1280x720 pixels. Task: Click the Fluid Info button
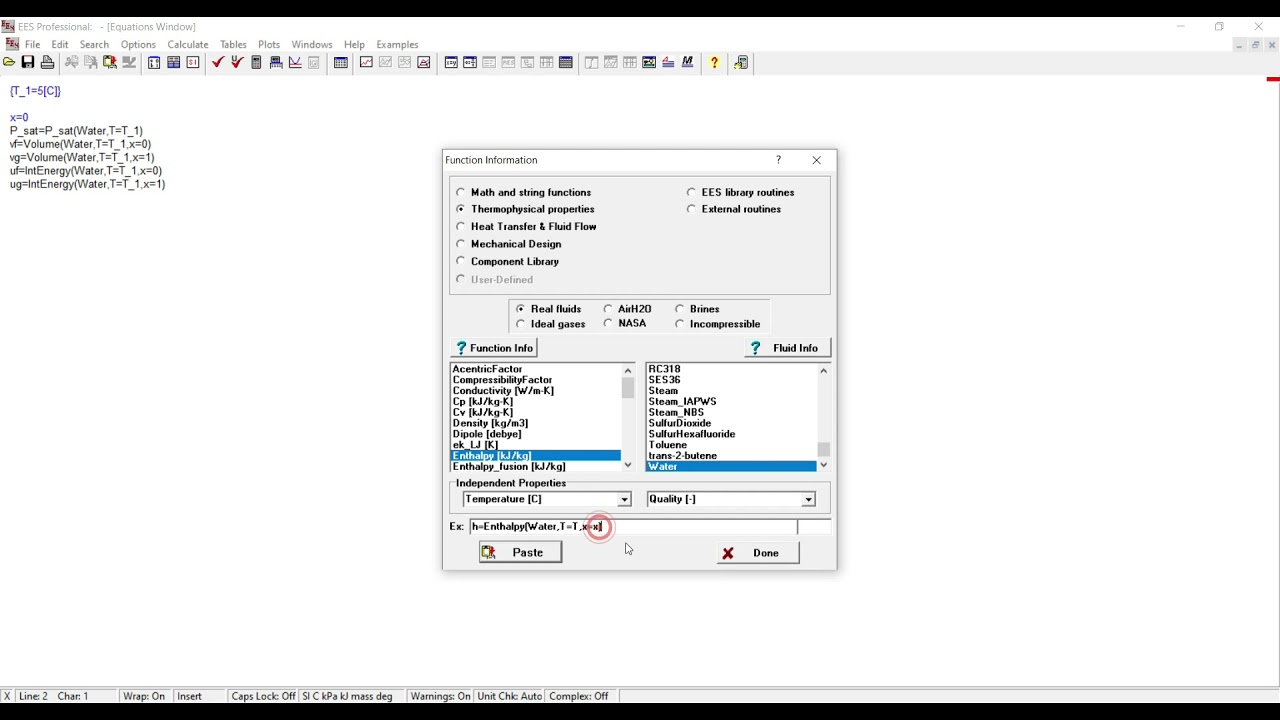coord(787,348)
